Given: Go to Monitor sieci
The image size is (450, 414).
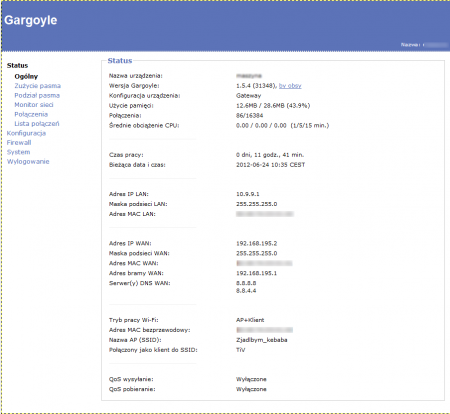Looking at the screenshot, I should coord(34,105).
